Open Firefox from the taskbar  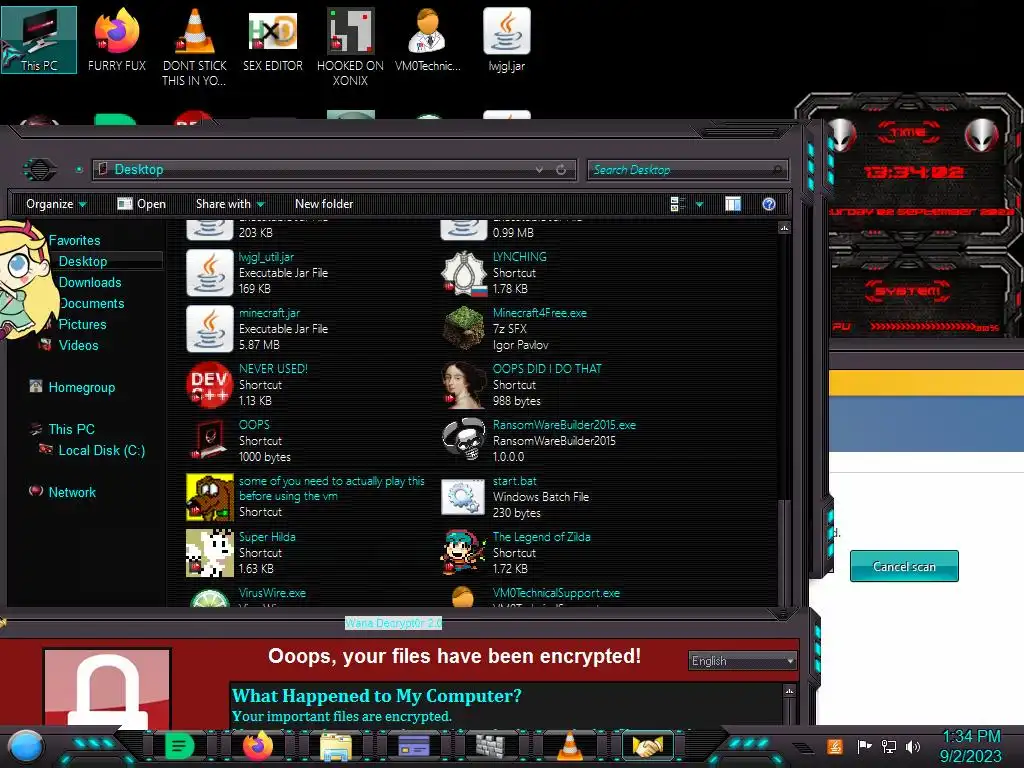pyautogui.click(x=258, y=746)
